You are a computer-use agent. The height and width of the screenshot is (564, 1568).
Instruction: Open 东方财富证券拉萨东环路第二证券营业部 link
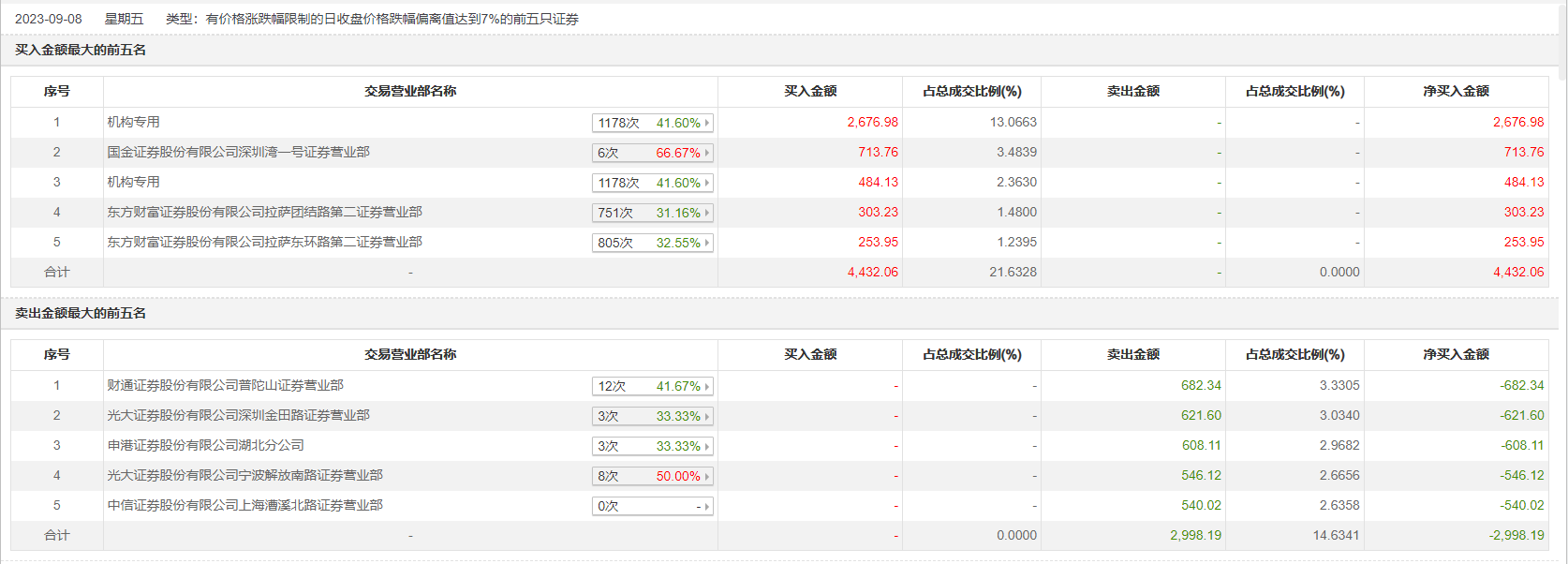(264, 242)
